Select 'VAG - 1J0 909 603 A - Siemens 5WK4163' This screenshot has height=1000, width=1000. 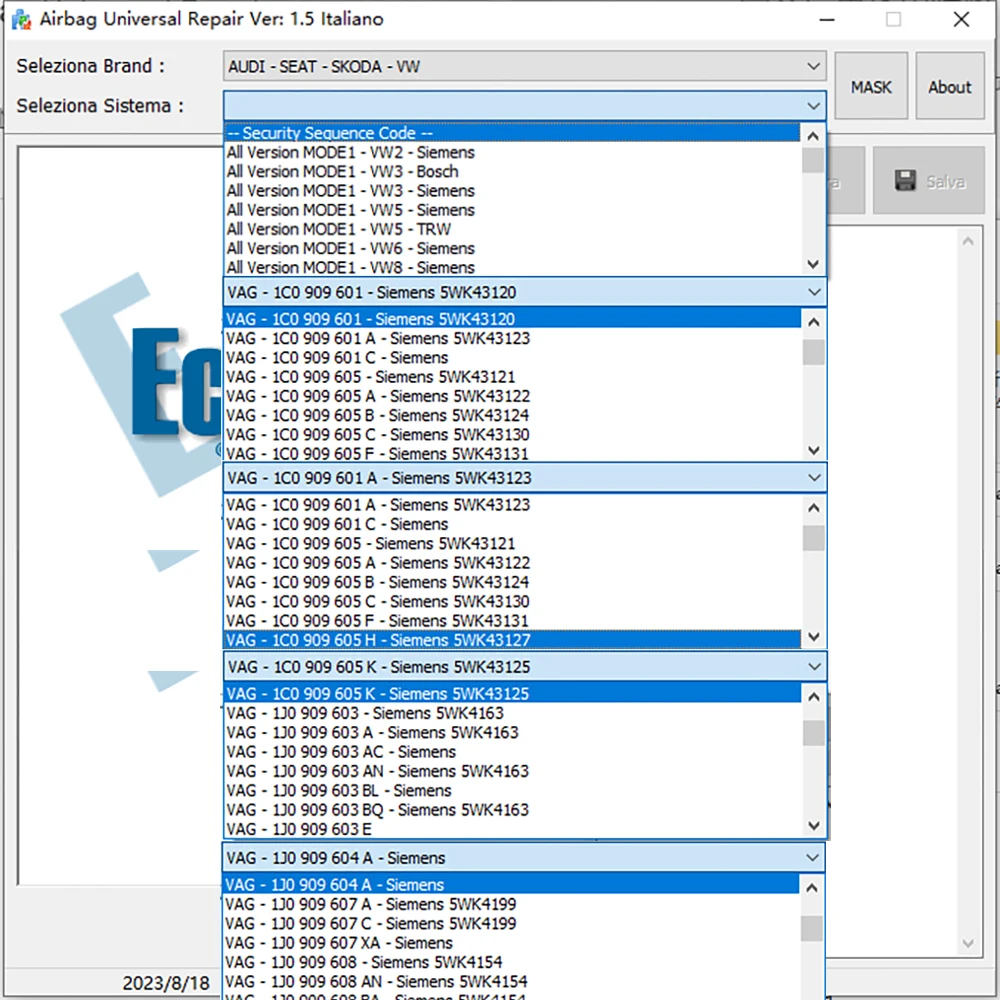click(512, 732)
